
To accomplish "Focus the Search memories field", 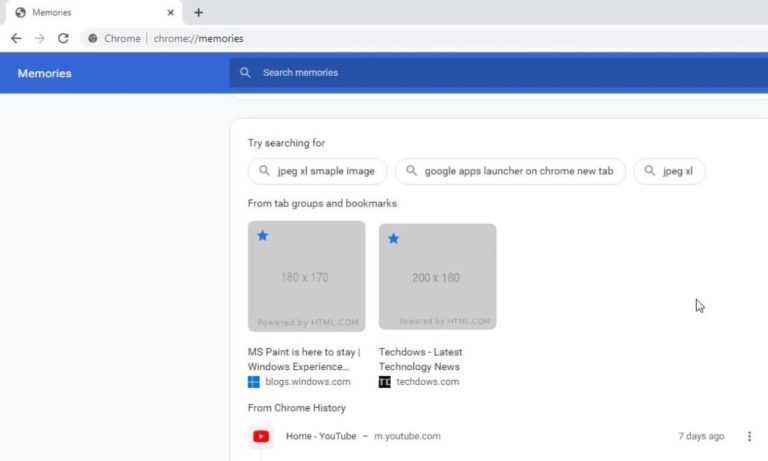I will pos(499,73).
